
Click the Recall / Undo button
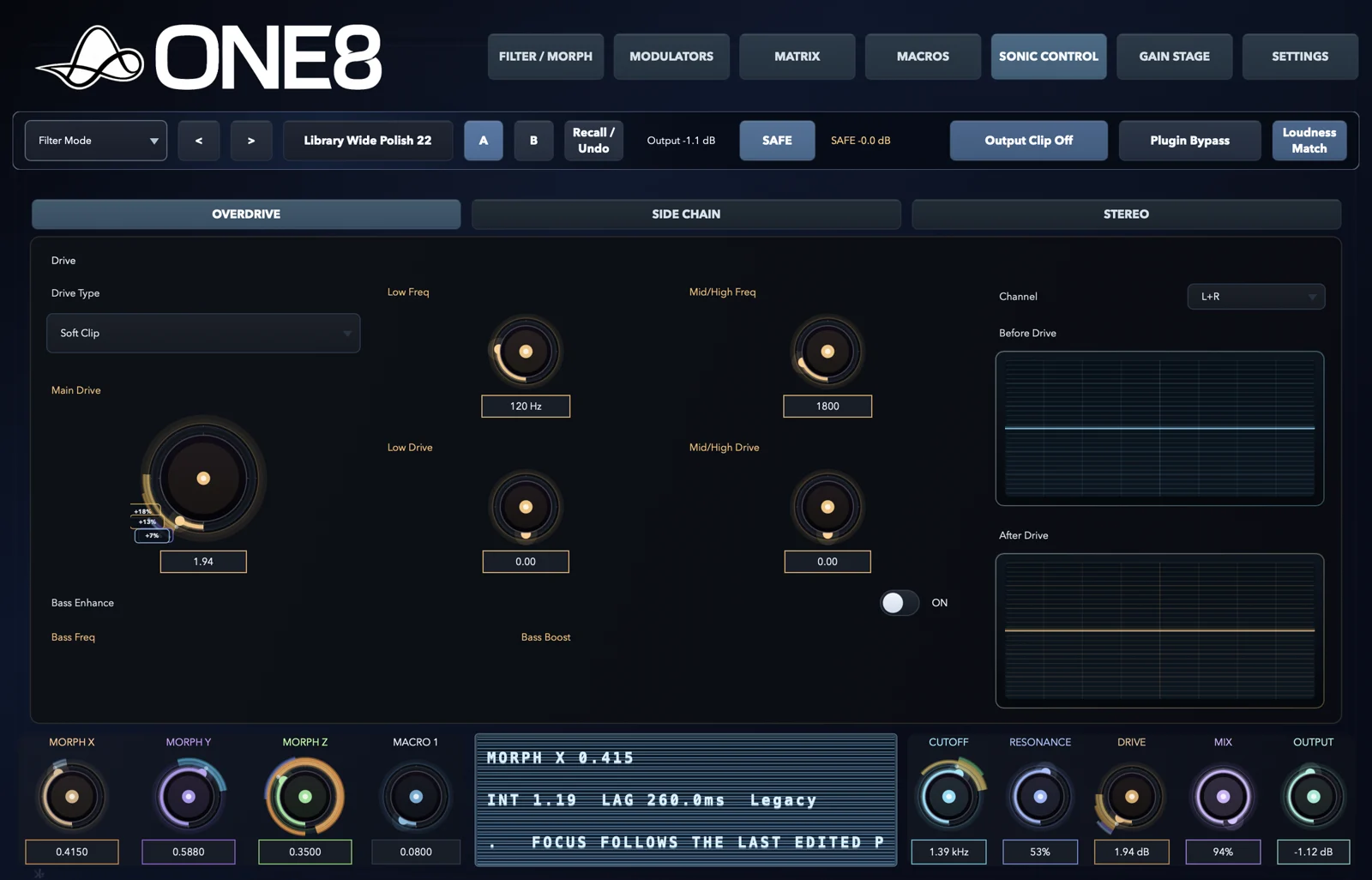tap(593, 141)
